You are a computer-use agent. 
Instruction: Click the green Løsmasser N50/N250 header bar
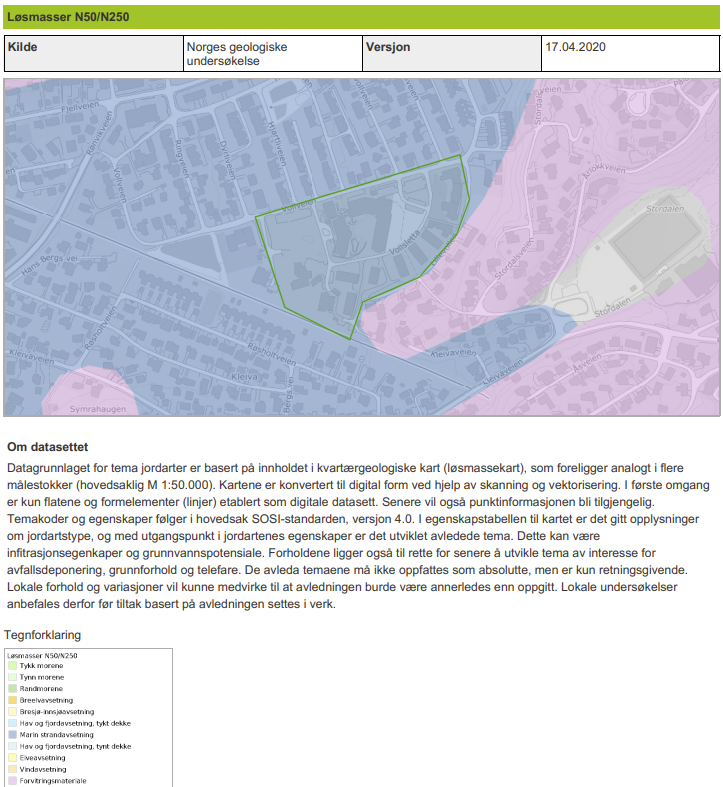pos(361,17)
